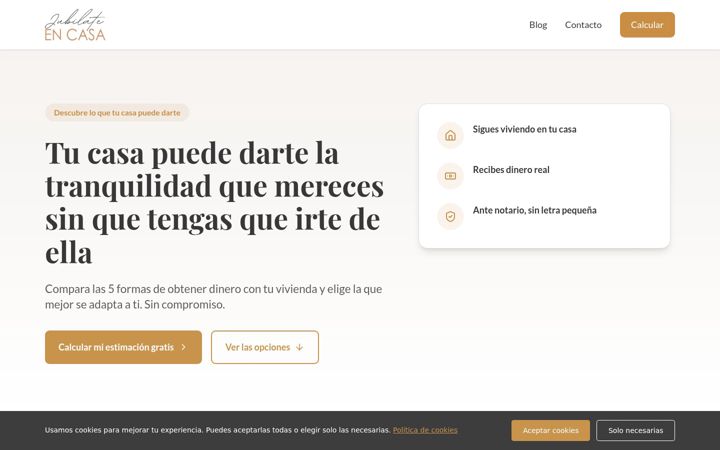This screenshot has width=720, height=450.
Task: Click the shield icon beside Ante notario
Action: 450,216
